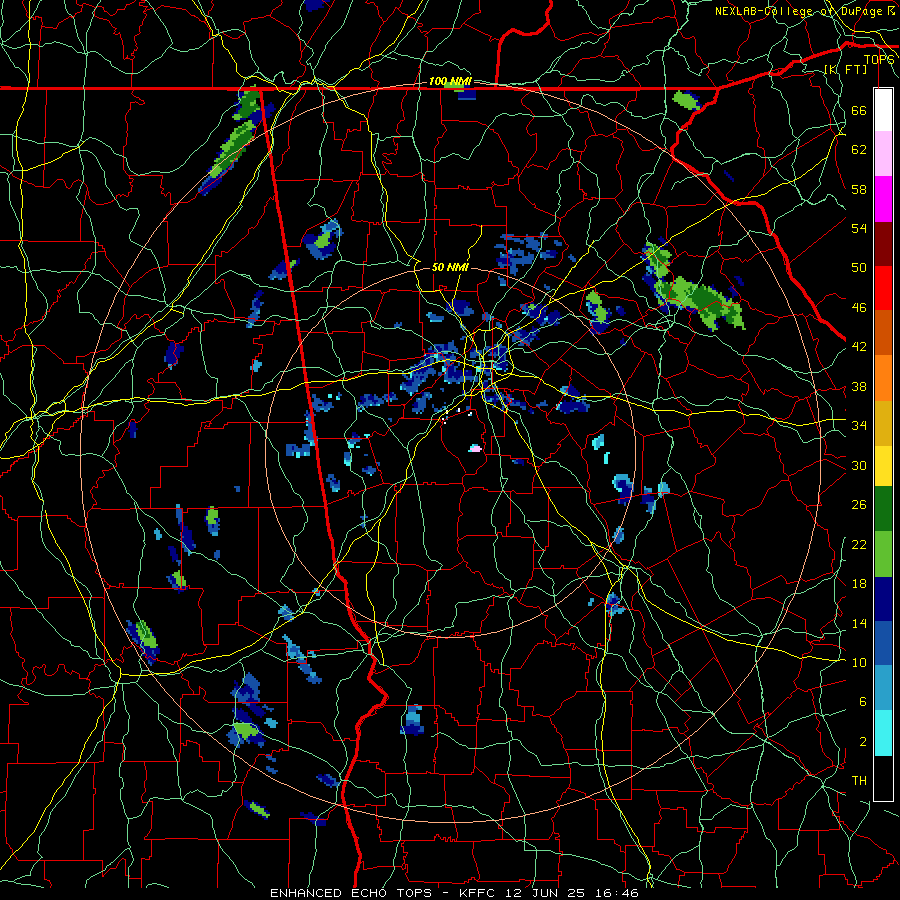This screenshot has height=900, width=900.
Task: Click the TOPS legend title
Action: pyautogui.click(x=879, y=59)
